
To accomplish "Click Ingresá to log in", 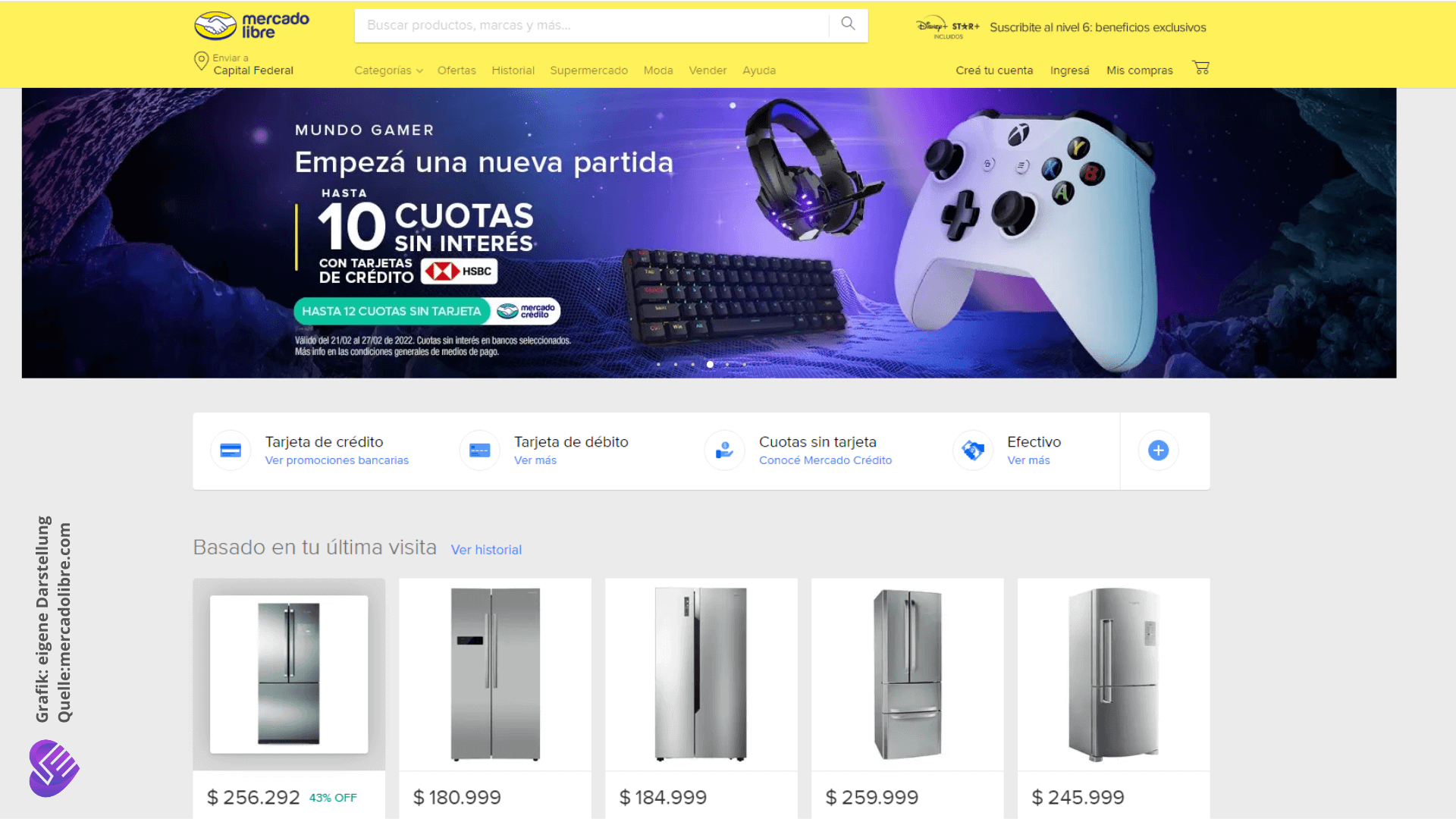I will pos(1069,71).
